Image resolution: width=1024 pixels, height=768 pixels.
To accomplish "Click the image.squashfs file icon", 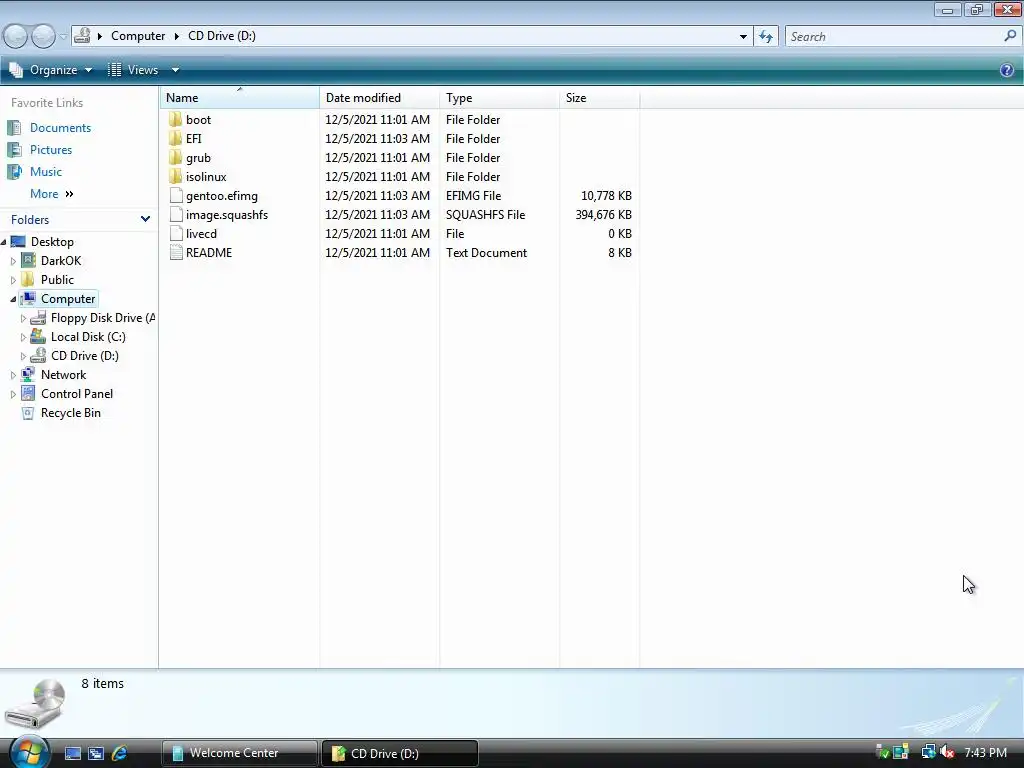I will (x=176, y=214).
